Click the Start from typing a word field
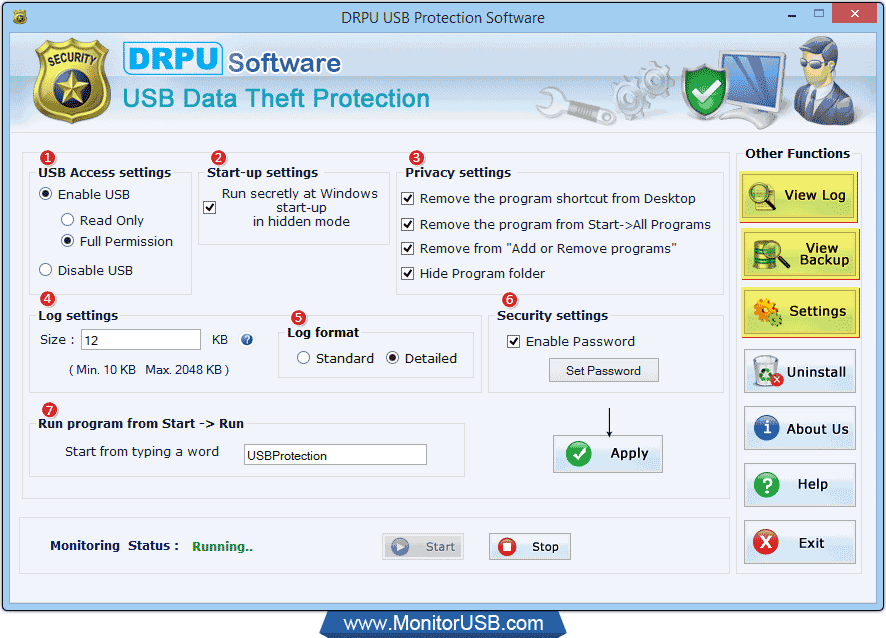The image size is (886, 638). (335, 455)
